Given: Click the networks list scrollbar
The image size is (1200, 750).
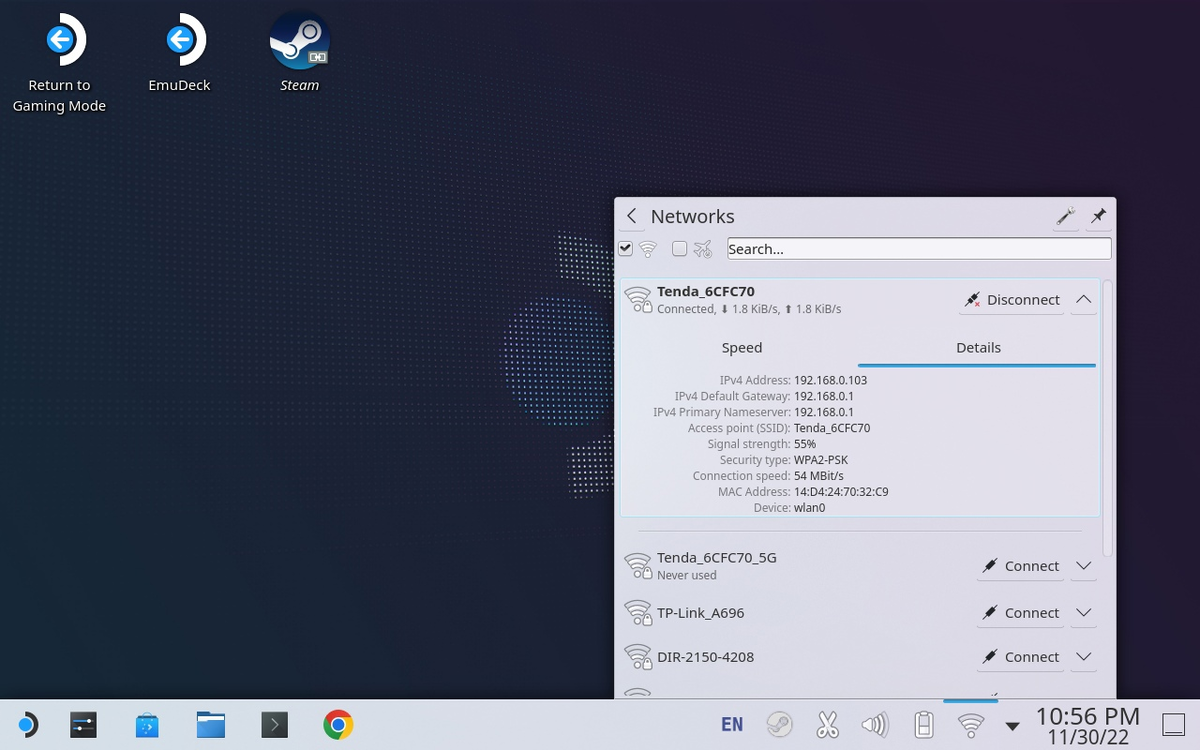Looking at the screenshot, I should tap(1107, 418).
